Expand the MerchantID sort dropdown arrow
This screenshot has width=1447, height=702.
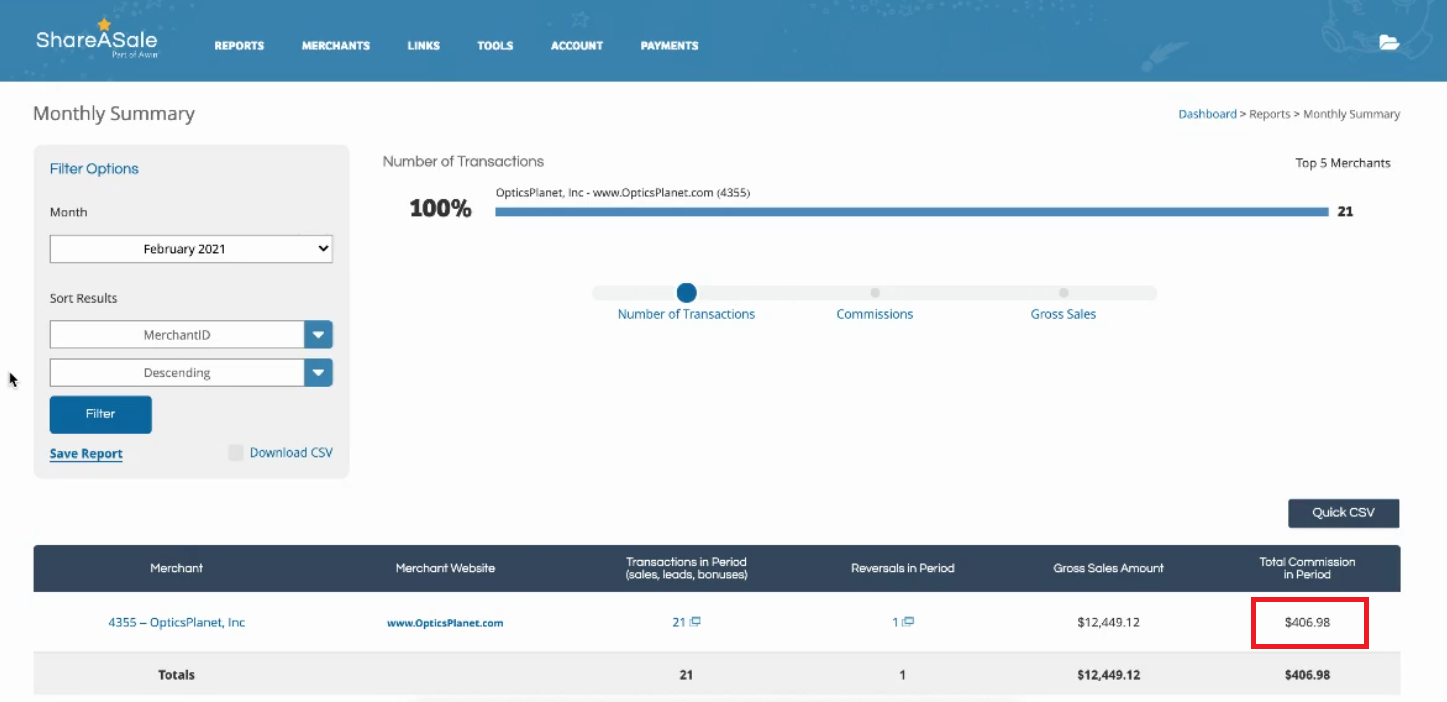[x=318, y=335]
